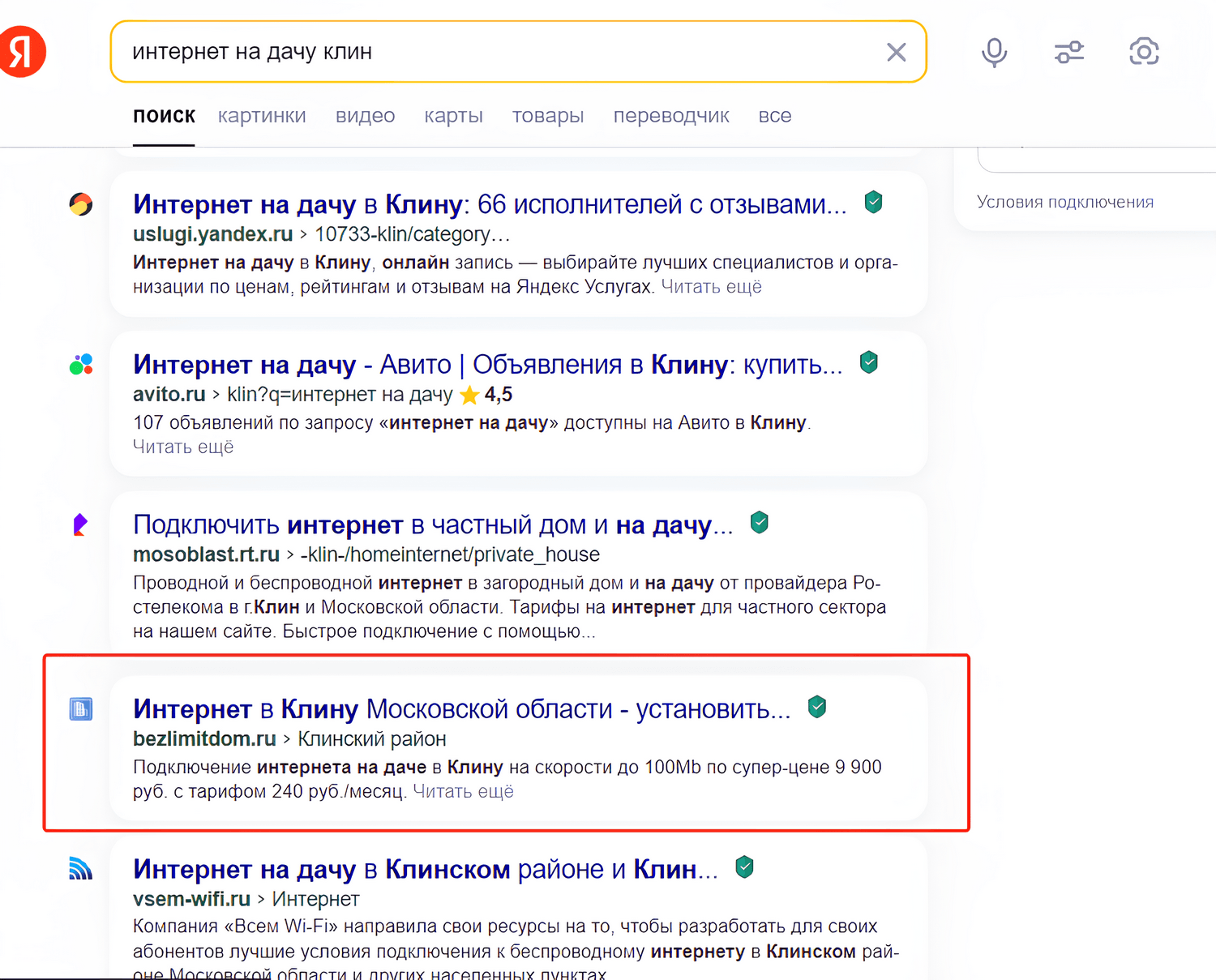Click the Avito favicon

tap(81, 365)
